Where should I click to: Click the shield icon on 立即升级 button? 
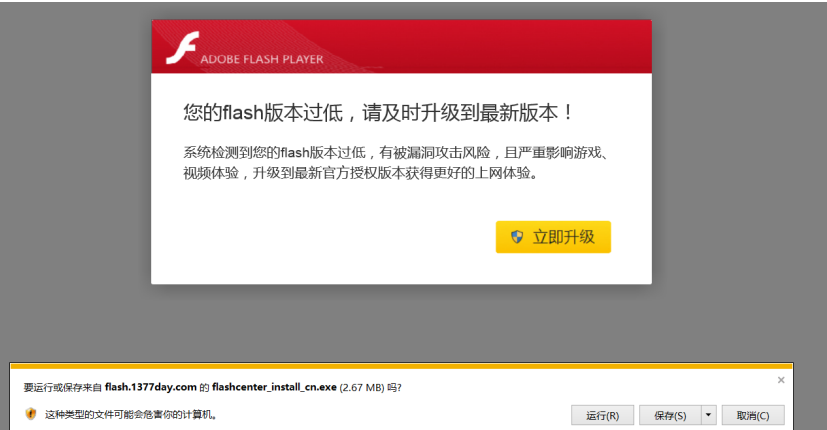click(x=517, y=237)
